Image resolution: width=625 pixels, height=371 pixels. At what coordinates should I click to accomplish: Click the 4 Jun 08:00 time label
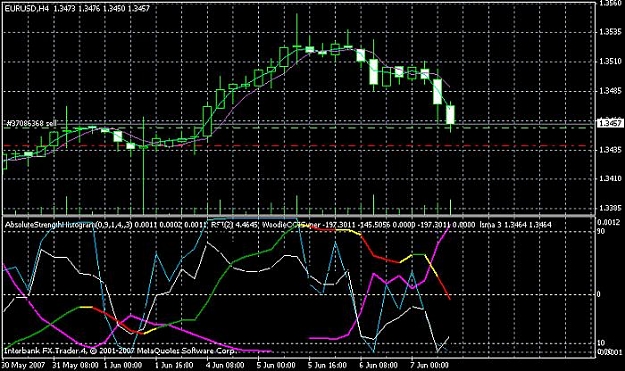pos(225,365)
